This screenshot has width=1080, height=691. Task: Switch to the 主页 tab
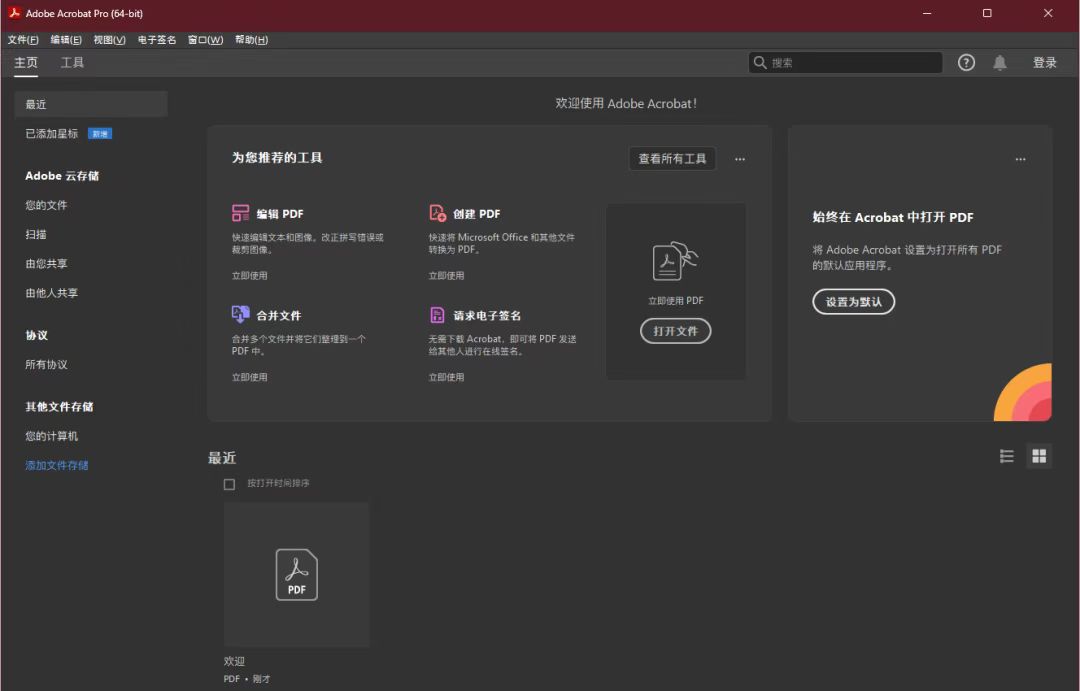click(x=26, y=63)
